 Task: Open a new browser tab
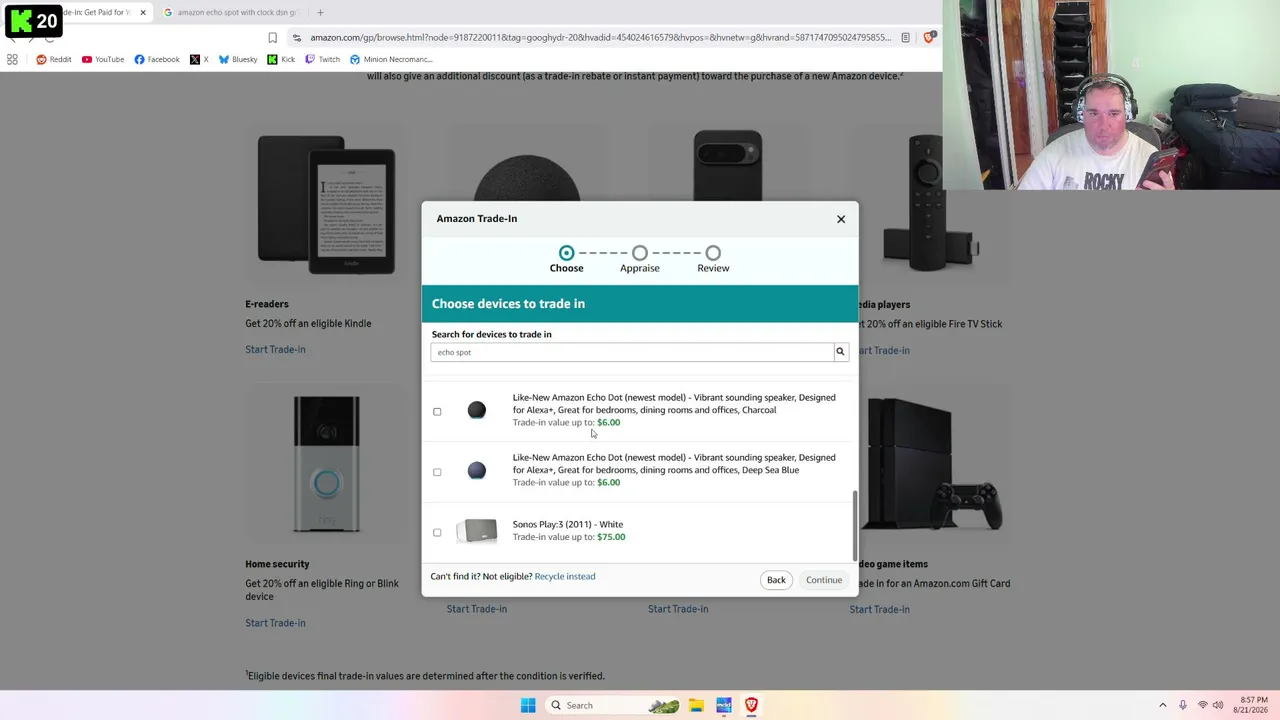(x=320, y=12)
